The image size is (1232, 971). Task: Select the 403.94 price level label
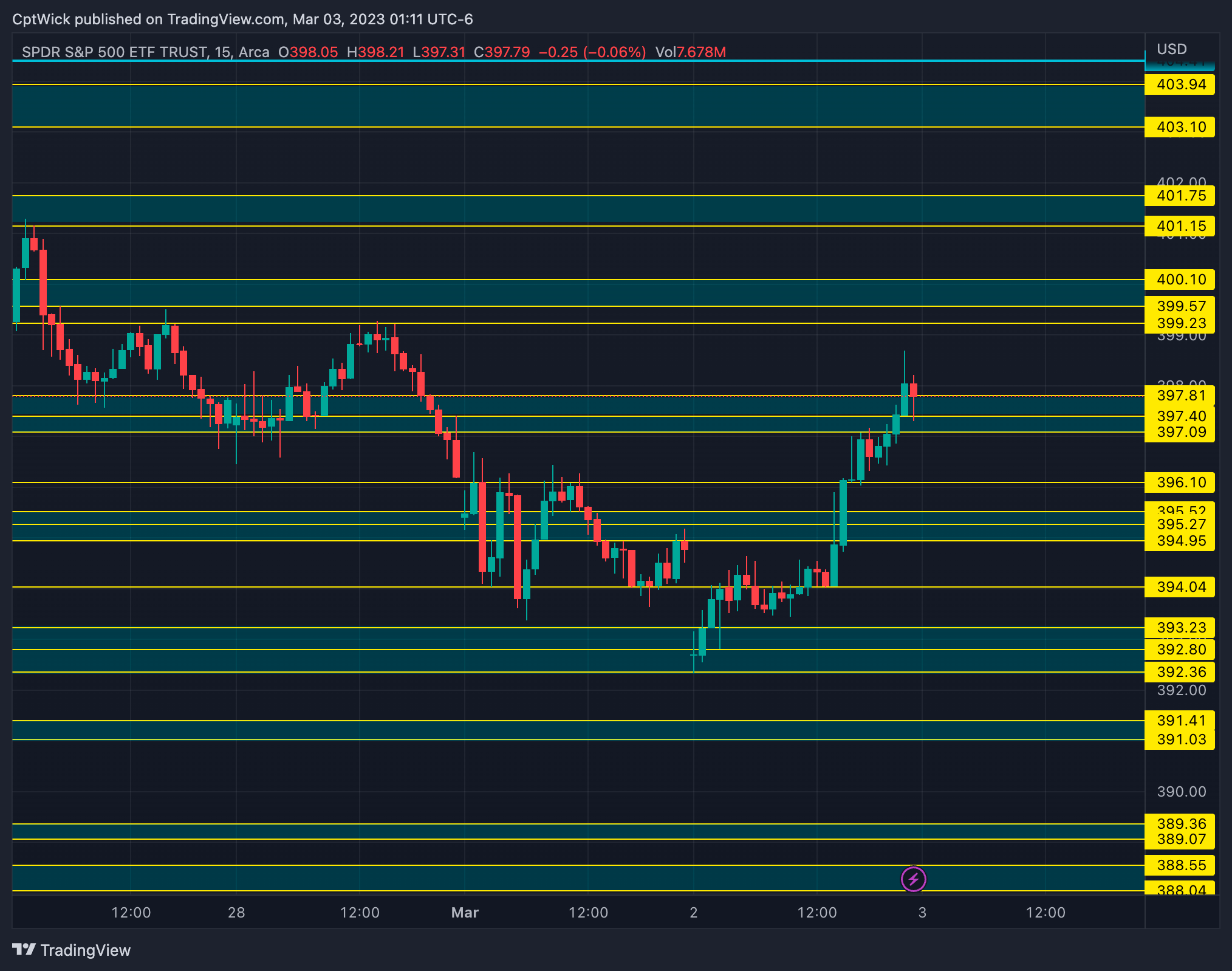1180,84
